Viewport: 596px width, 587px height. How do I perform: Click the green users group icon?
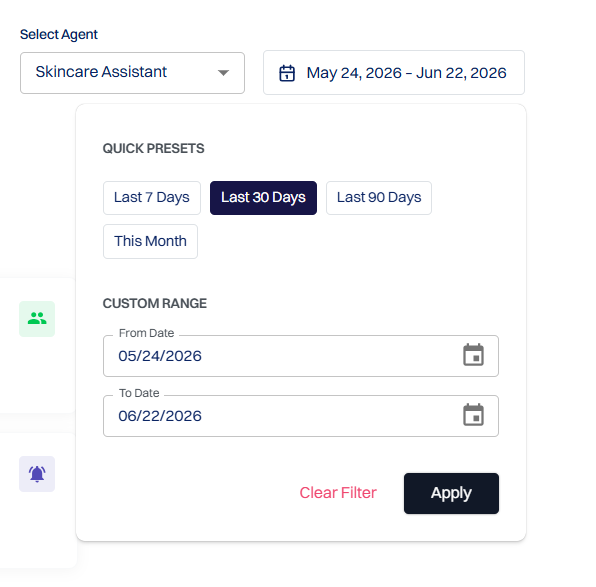tap(37, 319)
